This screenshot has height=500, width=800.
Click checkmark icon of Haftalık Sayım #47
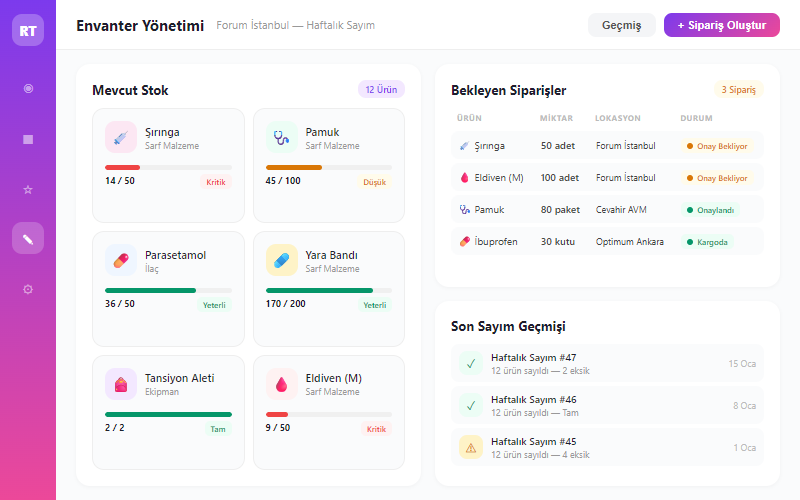coord(471,364)
